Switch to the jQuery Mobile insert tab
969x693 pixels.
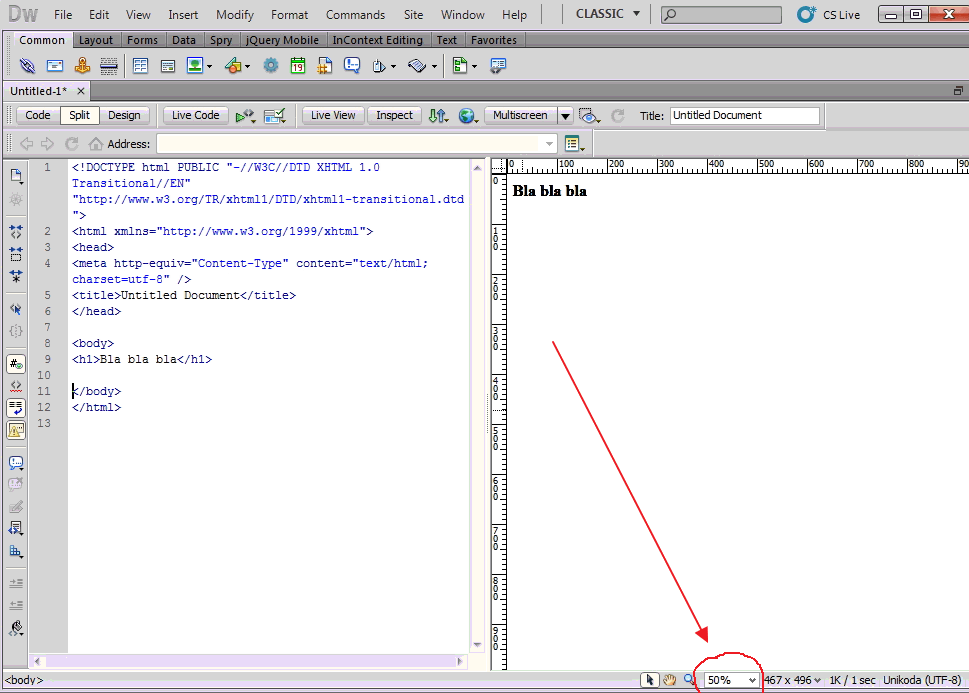click(x=282, y=40)
